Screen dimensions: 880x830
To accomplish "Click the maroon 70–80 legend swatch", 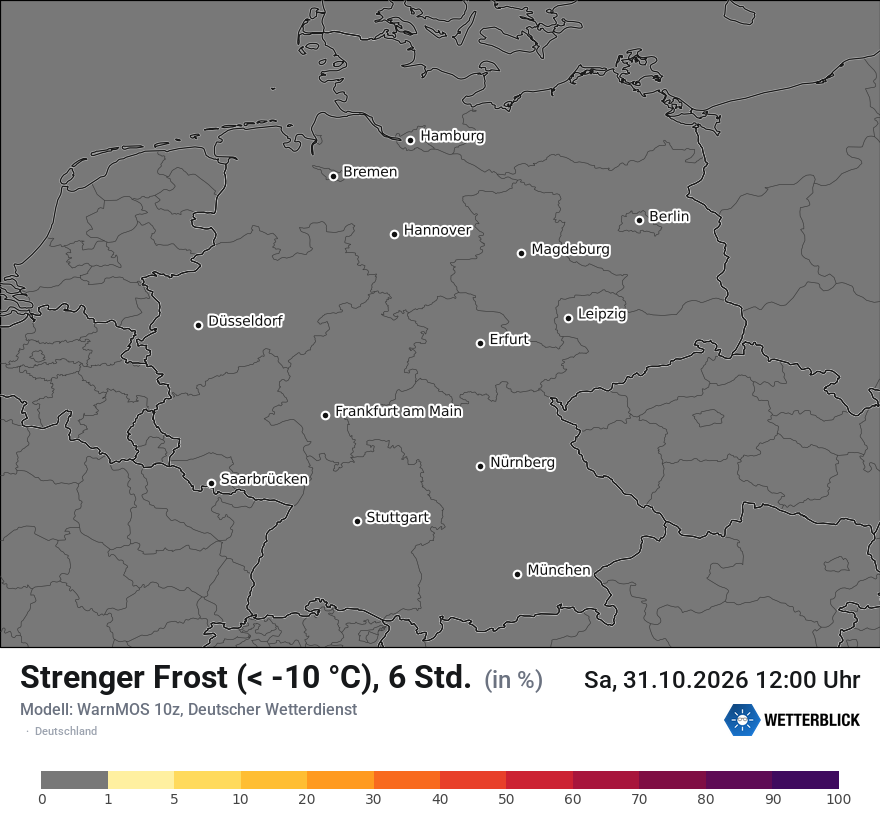I will [672, 779].
